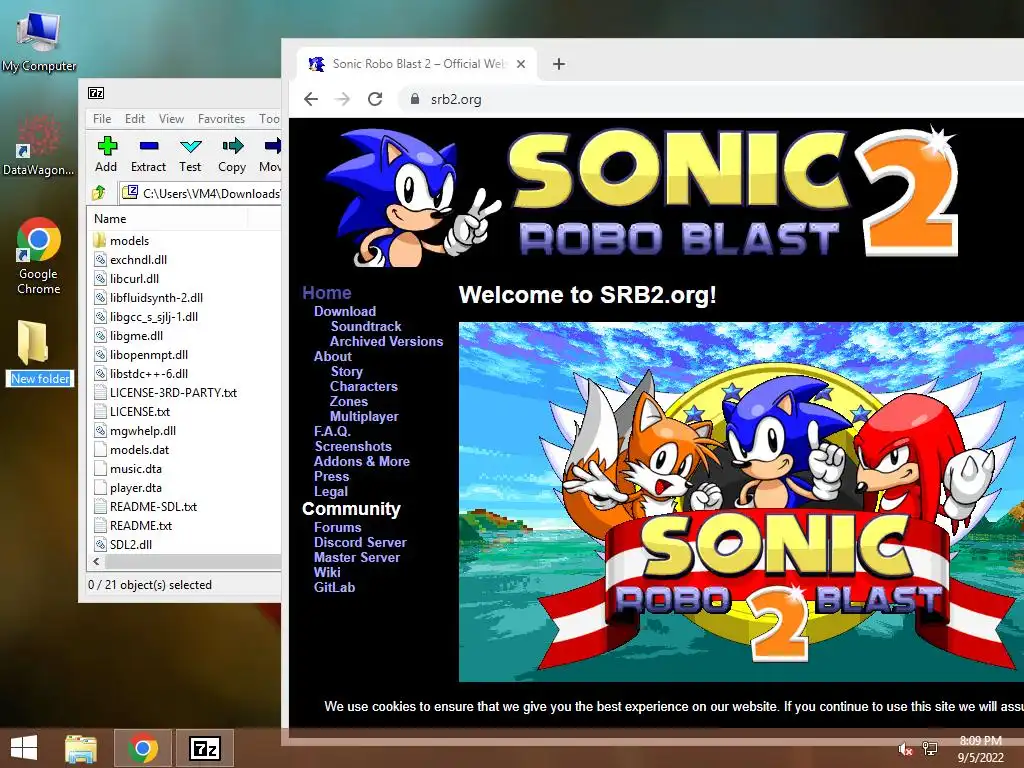
Task: View site security padlock info
Action: [414, 99]
